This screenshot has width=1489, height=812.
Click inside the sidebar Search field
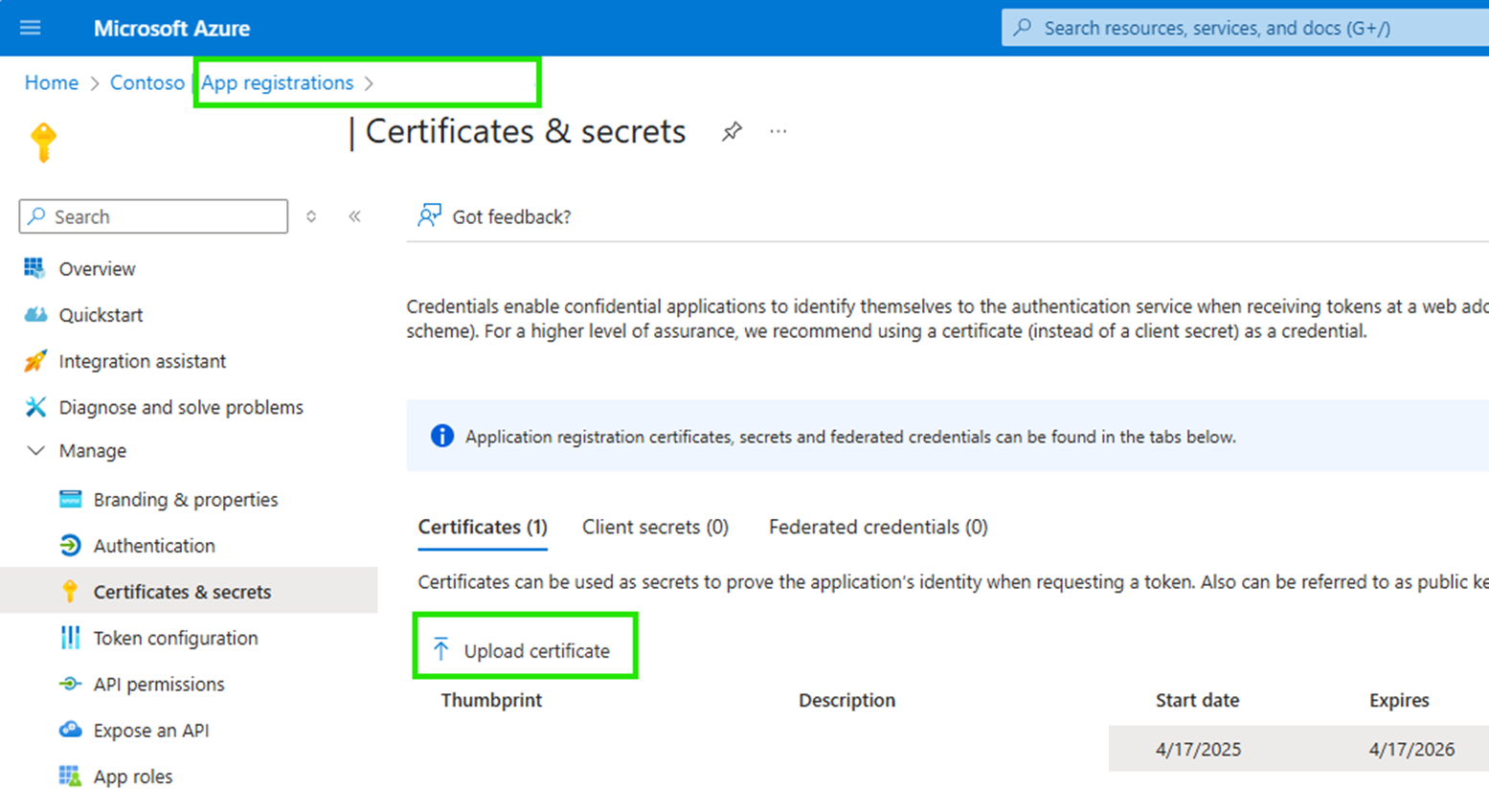[153, 216]
